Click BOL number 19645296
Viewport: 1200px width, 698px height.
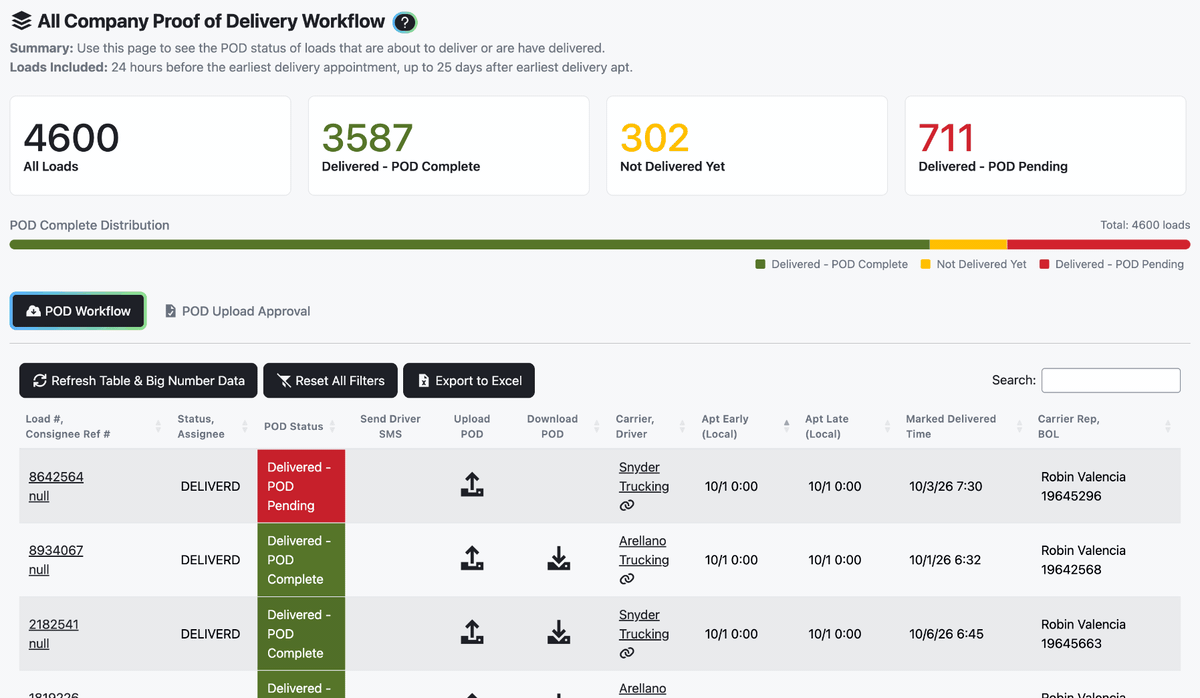pyautogui.click(x=1071, y=496)
